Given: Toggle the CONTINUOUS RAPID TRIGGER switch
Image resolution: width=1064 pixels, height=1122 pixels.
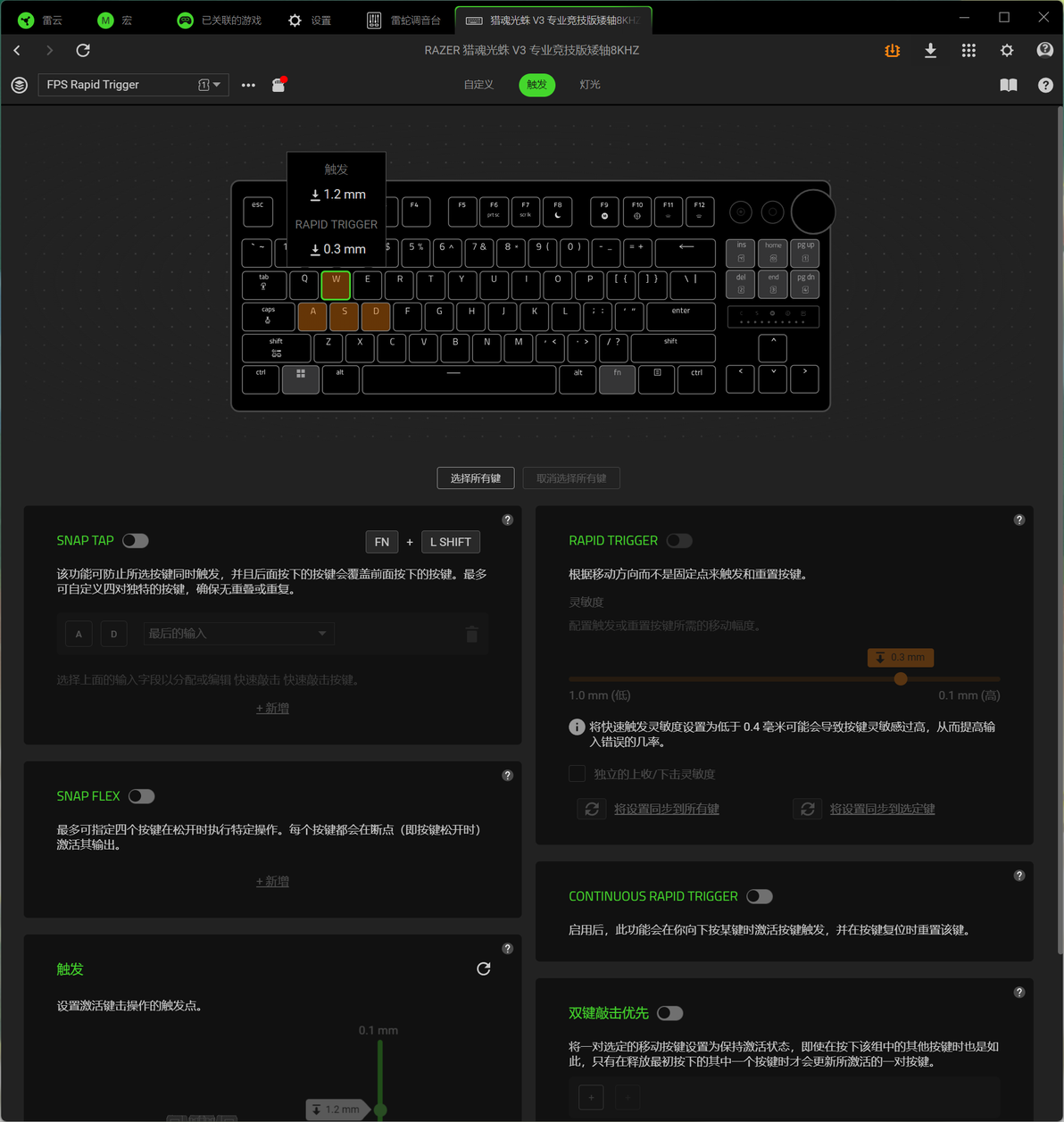Looking at the screenshot, I should point(760,896).
